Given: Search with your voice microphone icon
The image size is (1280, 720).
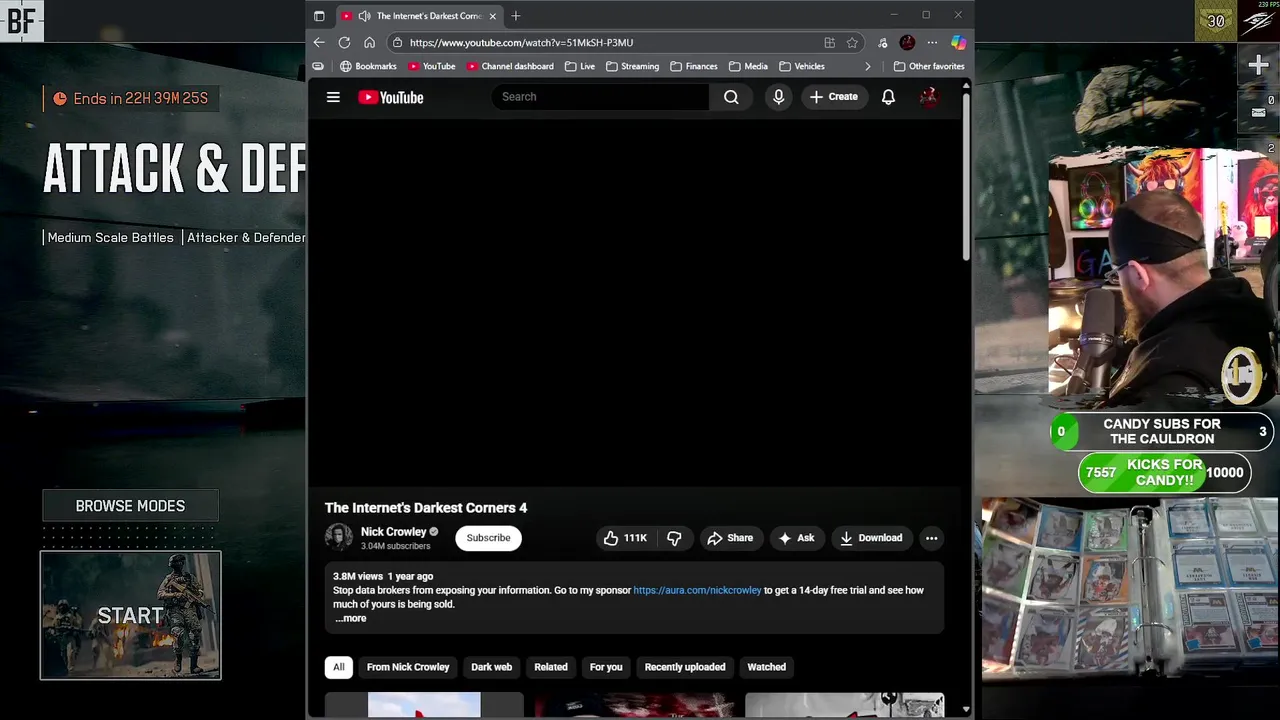Looking at the screenshot, I should (x=778, y=97).
